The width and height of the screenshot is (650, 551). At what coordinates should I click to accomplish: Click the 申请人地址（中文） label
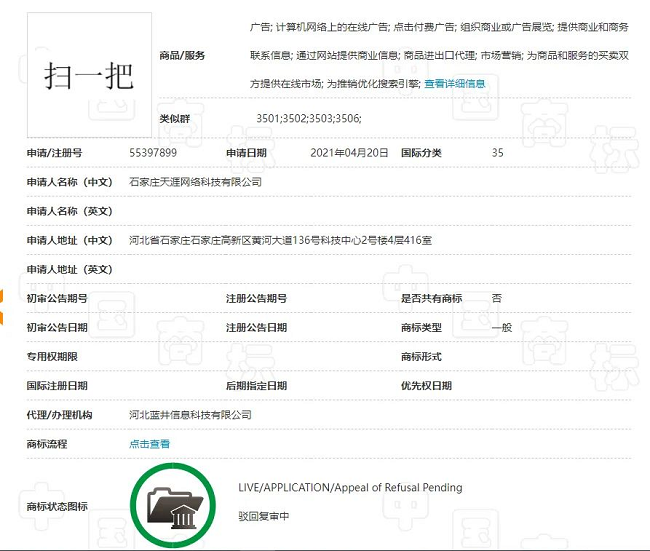[x=70, y=240]
